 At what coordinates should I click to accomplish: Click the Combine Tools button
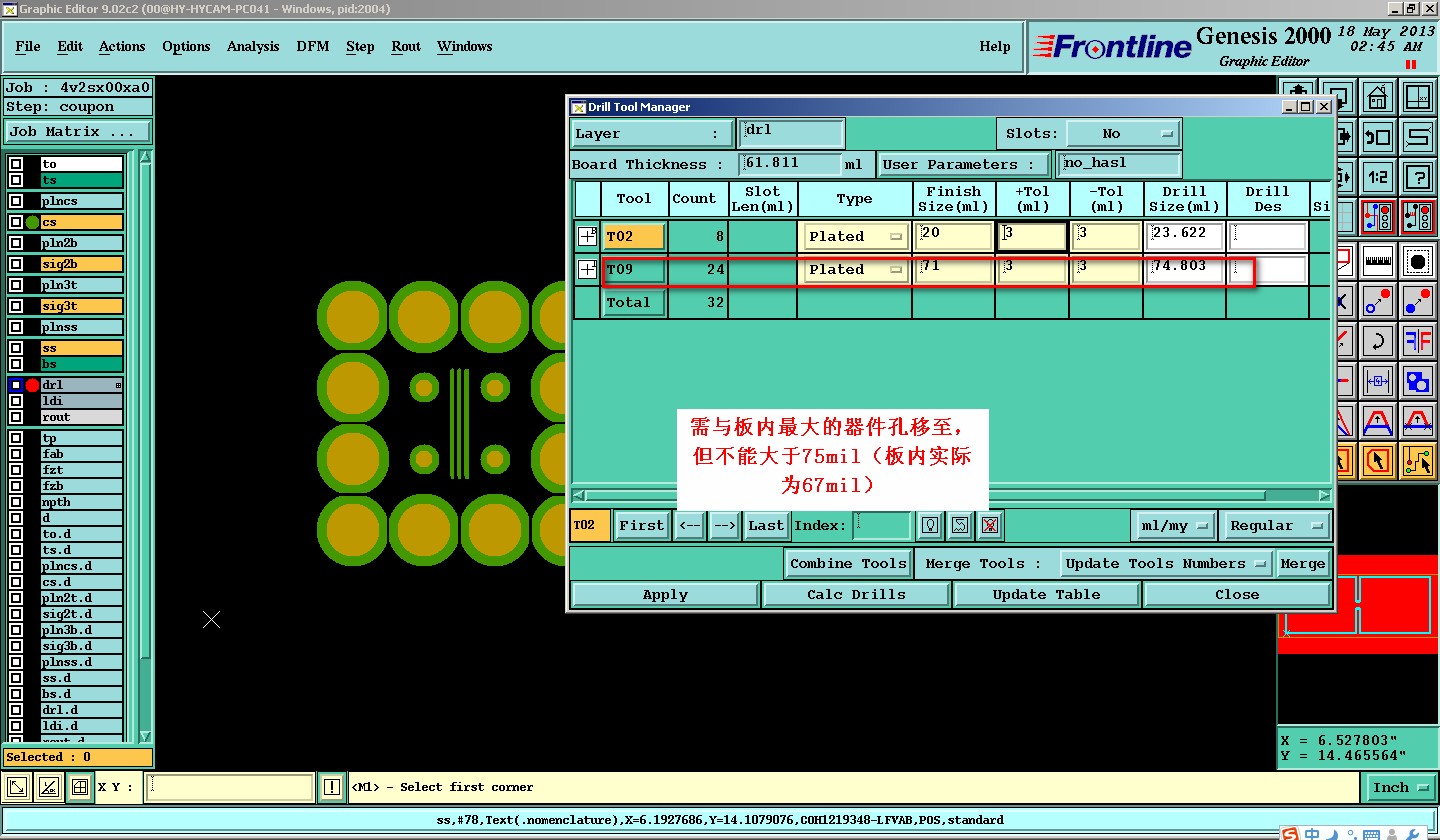tap(848, 563)
